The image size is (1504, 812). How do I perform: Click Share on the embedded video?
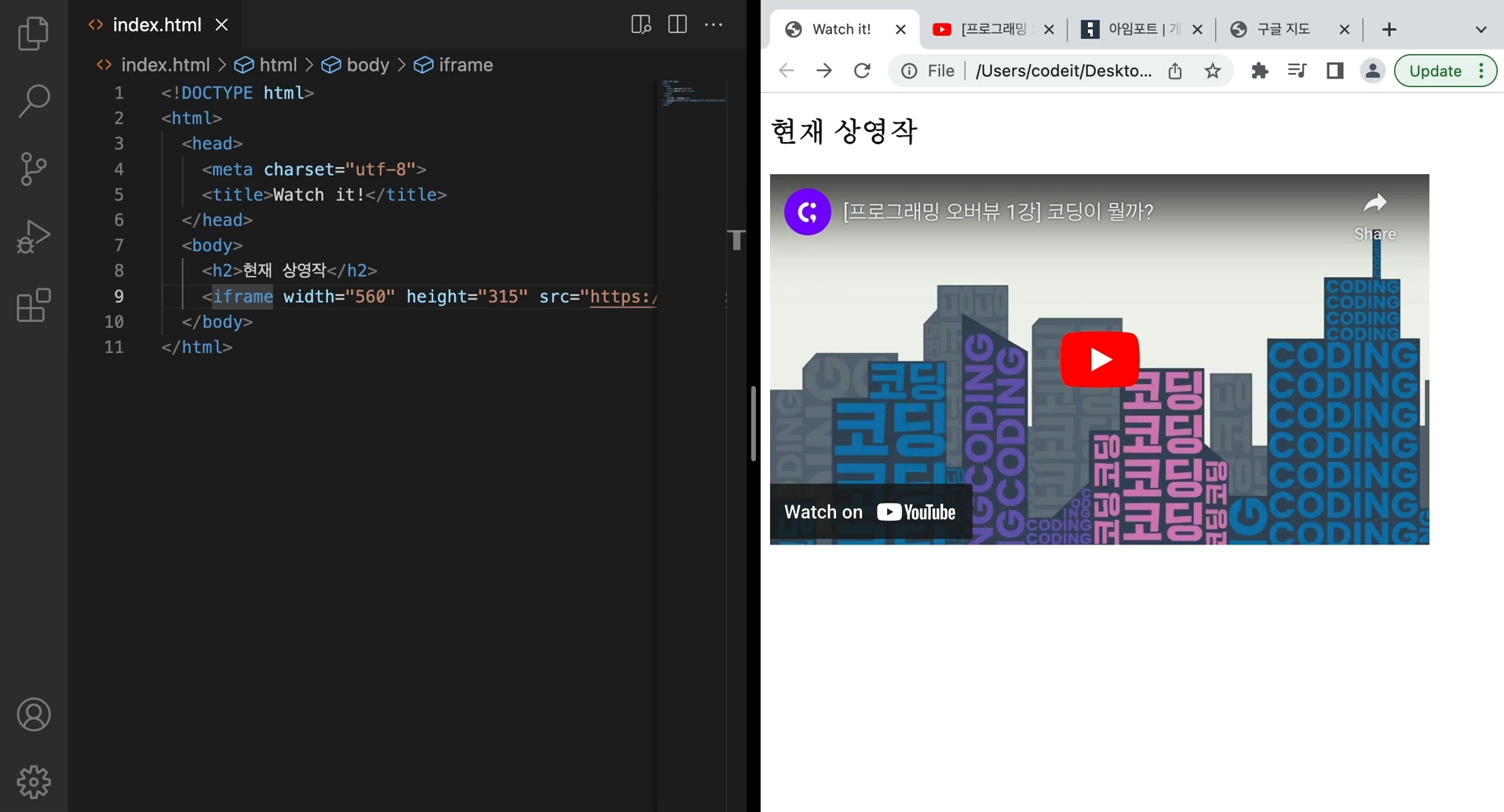click(x=1374, y=216)
